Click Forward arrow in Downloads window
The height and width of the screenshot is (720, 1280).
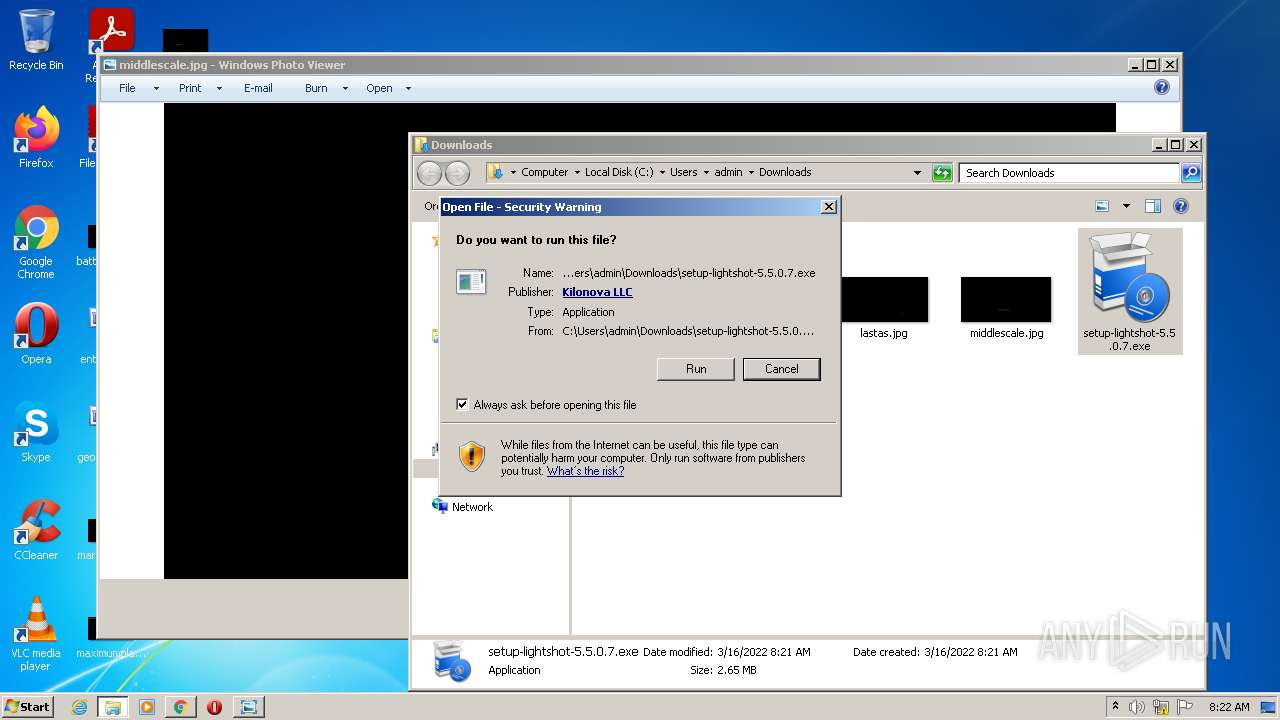(457, 172)
